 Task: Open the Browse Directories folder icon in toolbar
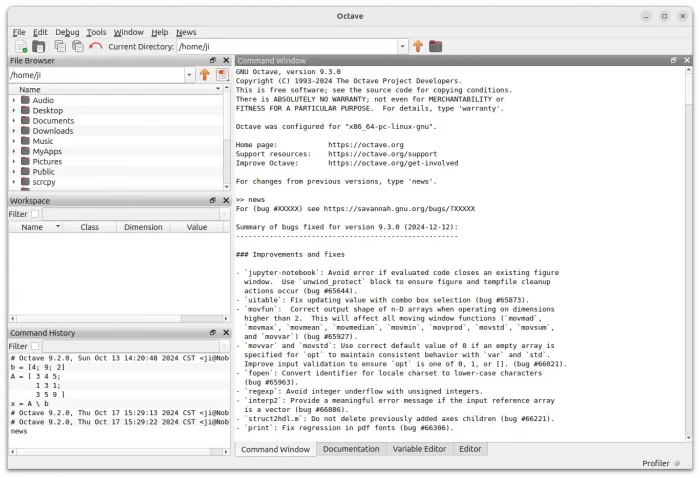tap(435, 46)
